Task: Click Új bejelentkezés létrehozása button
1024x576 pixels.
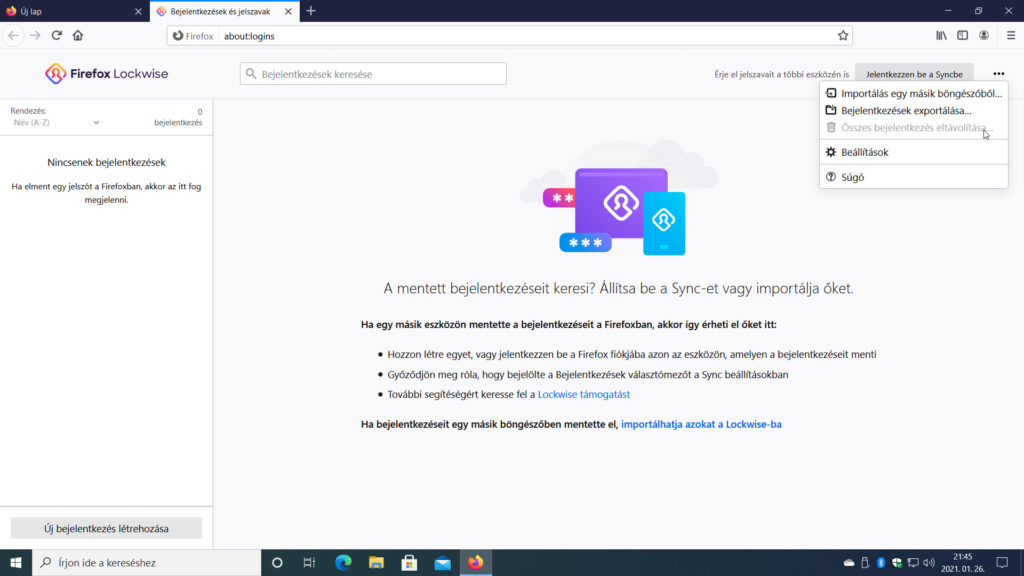Action: [106, 528]
